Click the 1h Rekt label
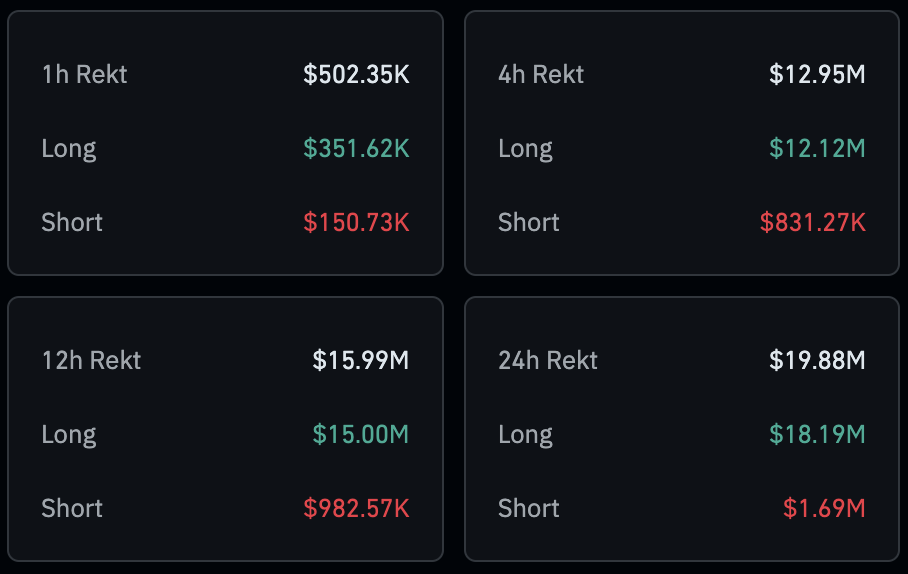Viewport: 908px width, 574px height. pyautogui.click(x=84, y=74)
